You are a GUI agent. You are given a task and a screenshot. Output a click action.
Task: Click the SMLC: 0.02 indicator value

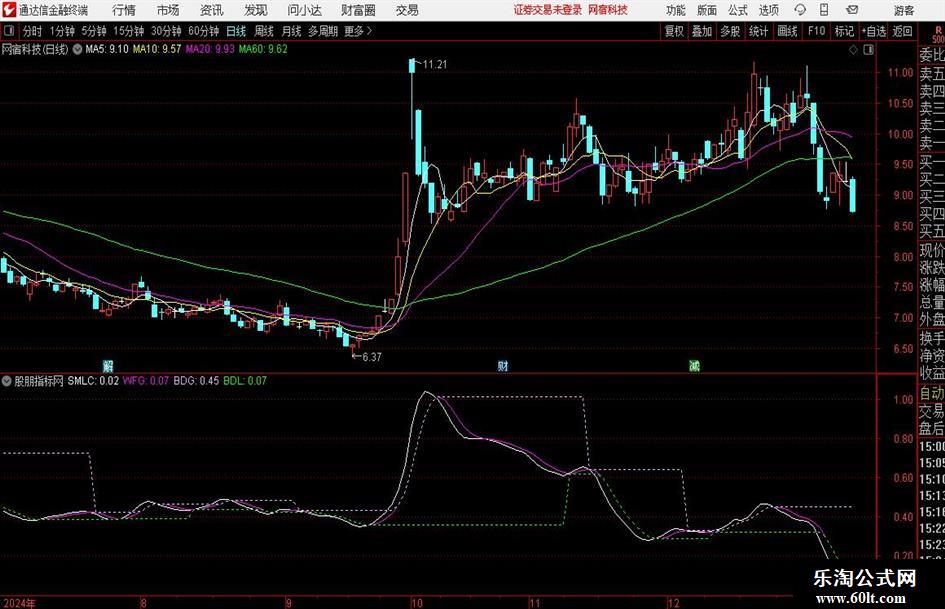click(93, 381)
